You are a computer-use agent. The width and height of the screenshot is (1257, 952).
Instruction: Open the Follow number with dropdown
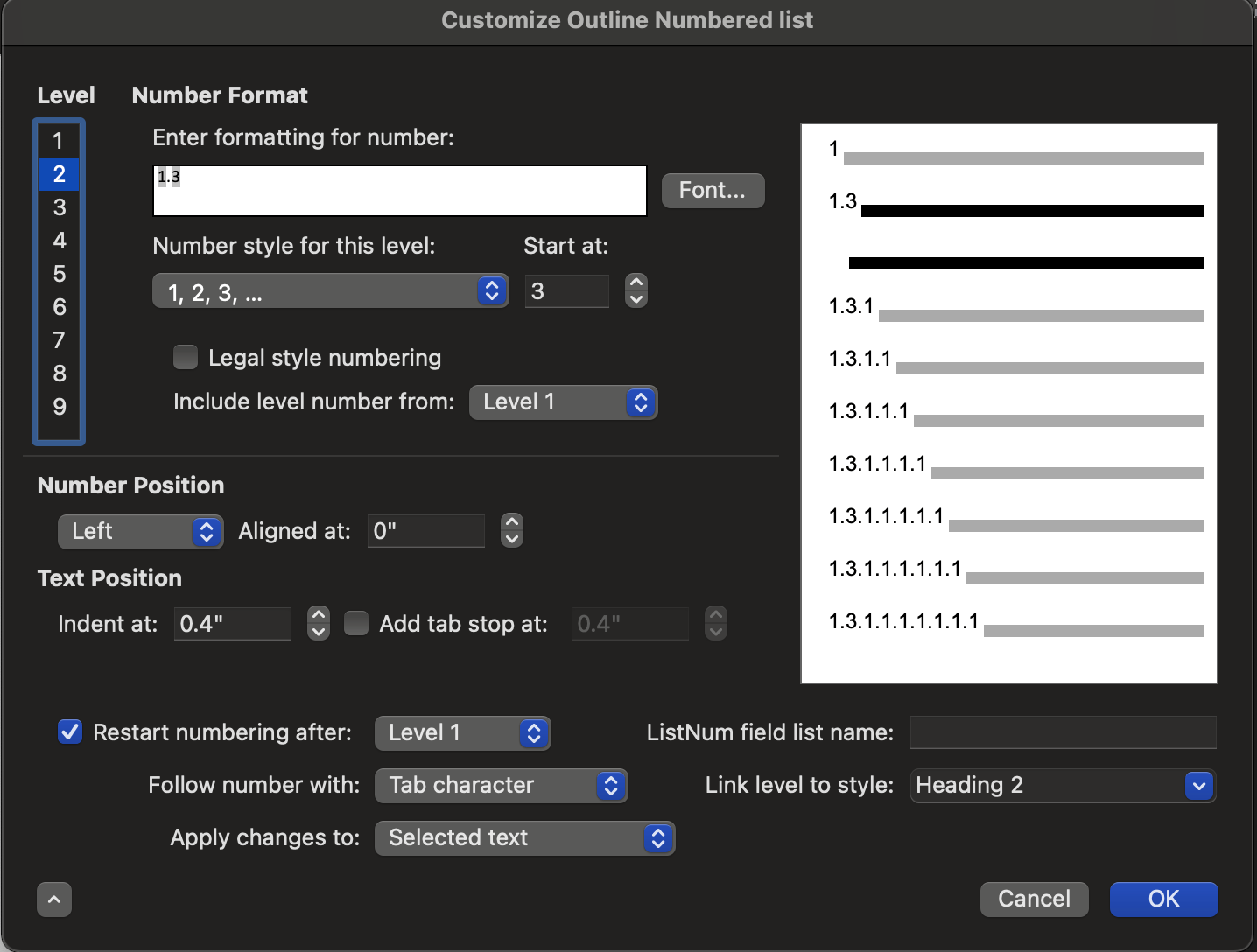[x=502, y=785]
